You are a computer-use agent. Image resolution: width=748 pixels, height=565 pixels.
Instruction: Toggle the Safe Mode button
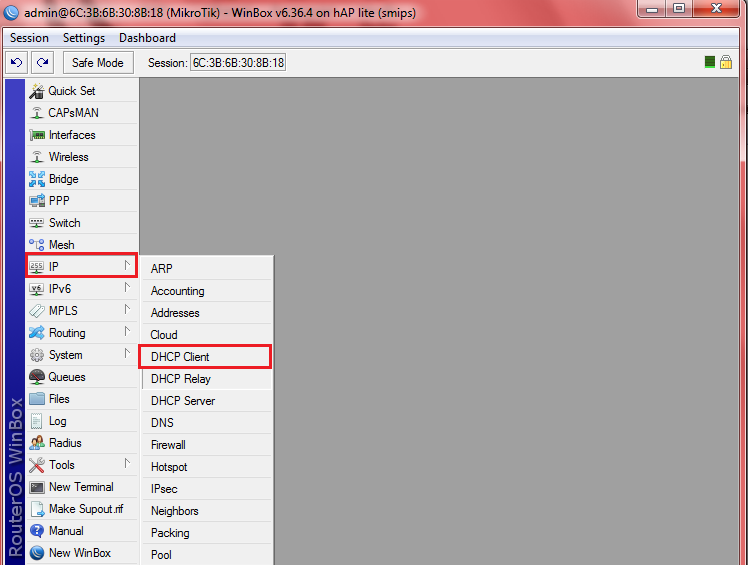pyautogui.click(x=98, y=63)
